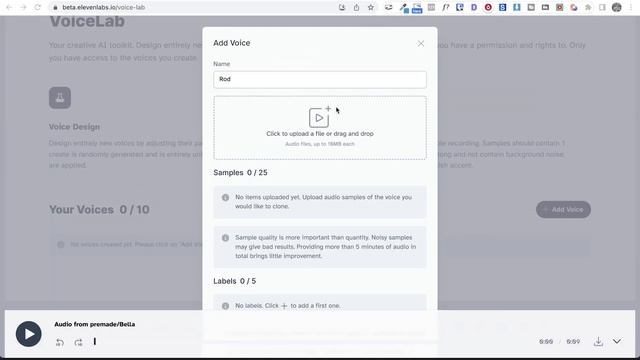This screenshot has height=360, width=640.
Task: Play the Bella audio in the player
Action: [29, 334]
